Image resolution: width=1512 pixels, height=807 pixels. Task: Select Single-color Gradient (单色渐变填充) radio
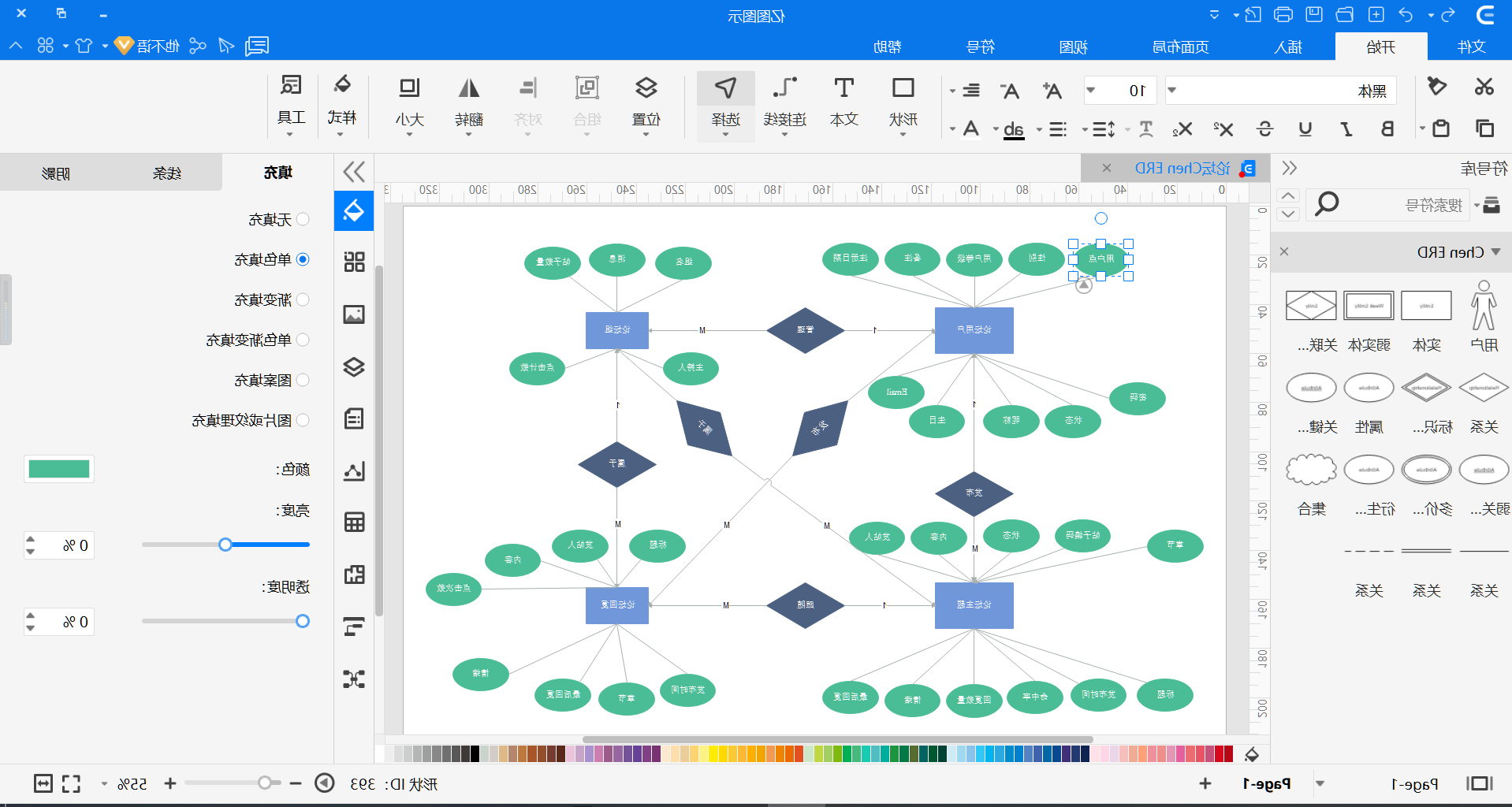click(x=303, y=340)
